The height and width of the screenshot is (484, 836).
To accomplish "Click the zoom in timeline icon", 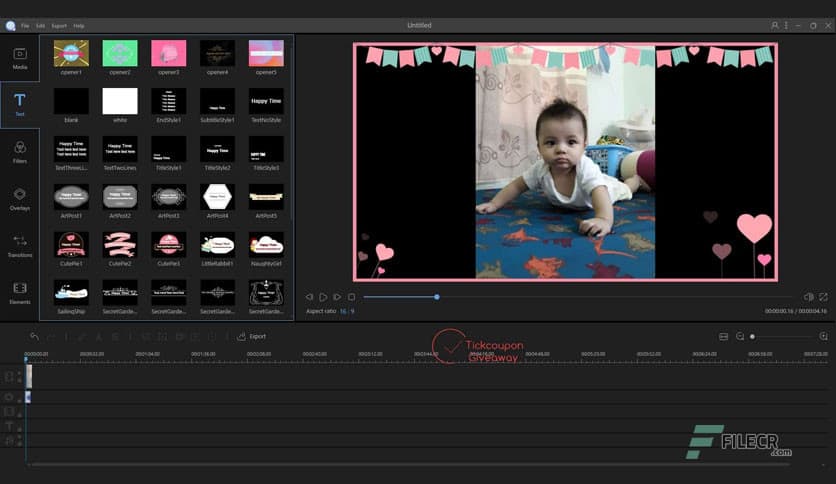I will (823, 337).
